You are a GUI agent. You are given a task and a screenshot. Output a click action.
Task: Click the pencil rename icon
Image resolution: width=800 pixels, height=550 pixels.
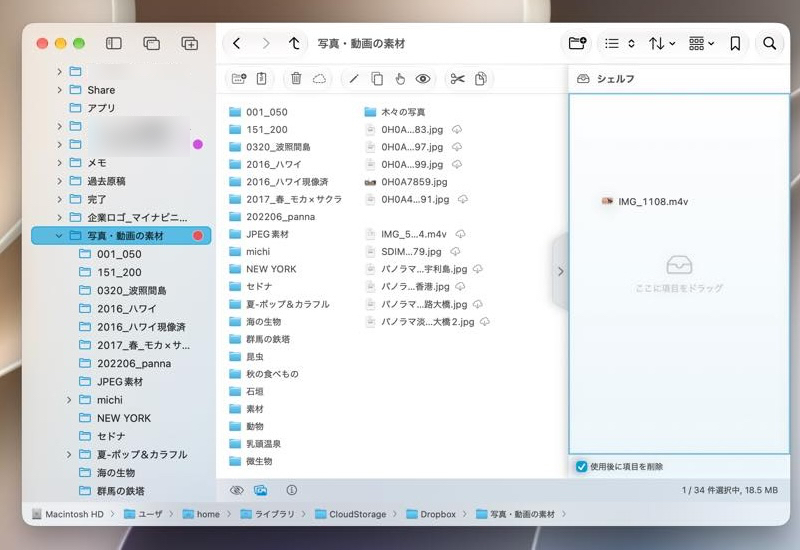(x=354, y=79)
